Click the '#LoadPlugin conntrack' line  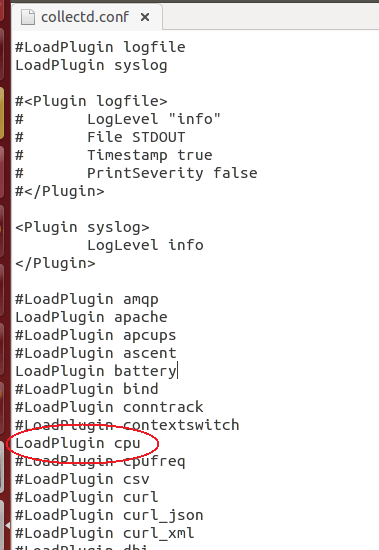(x=109, y=407)
